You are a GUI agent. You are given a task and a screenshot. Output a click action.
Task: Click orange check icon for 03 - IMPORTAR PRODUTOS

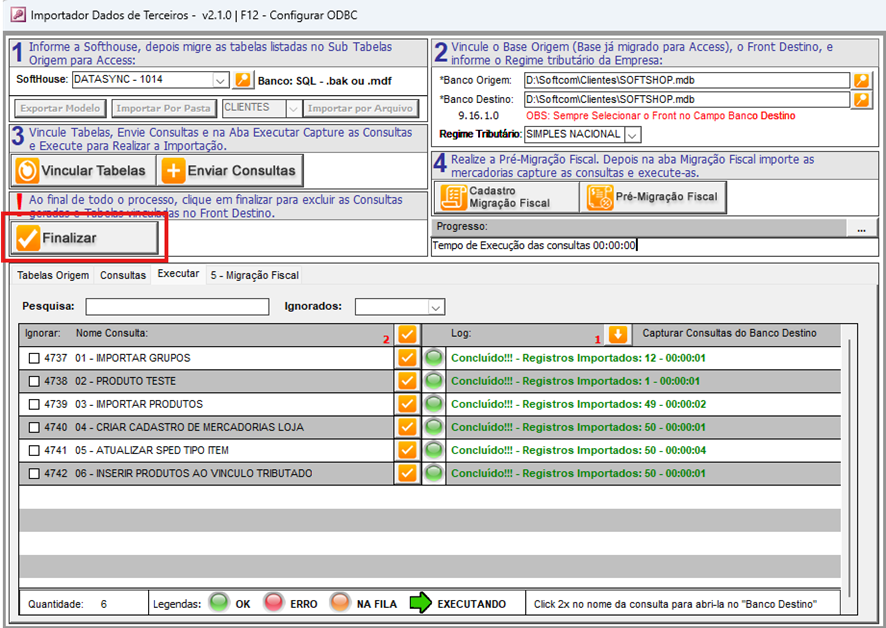coord(407,404)
